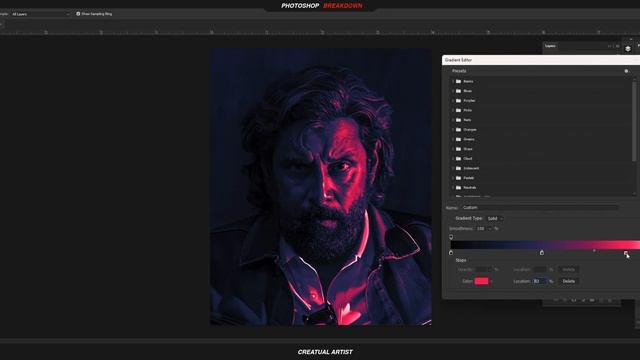Expand the Basics folder disclosure arrow
The image size is (640, 360).
coord(453,81)
